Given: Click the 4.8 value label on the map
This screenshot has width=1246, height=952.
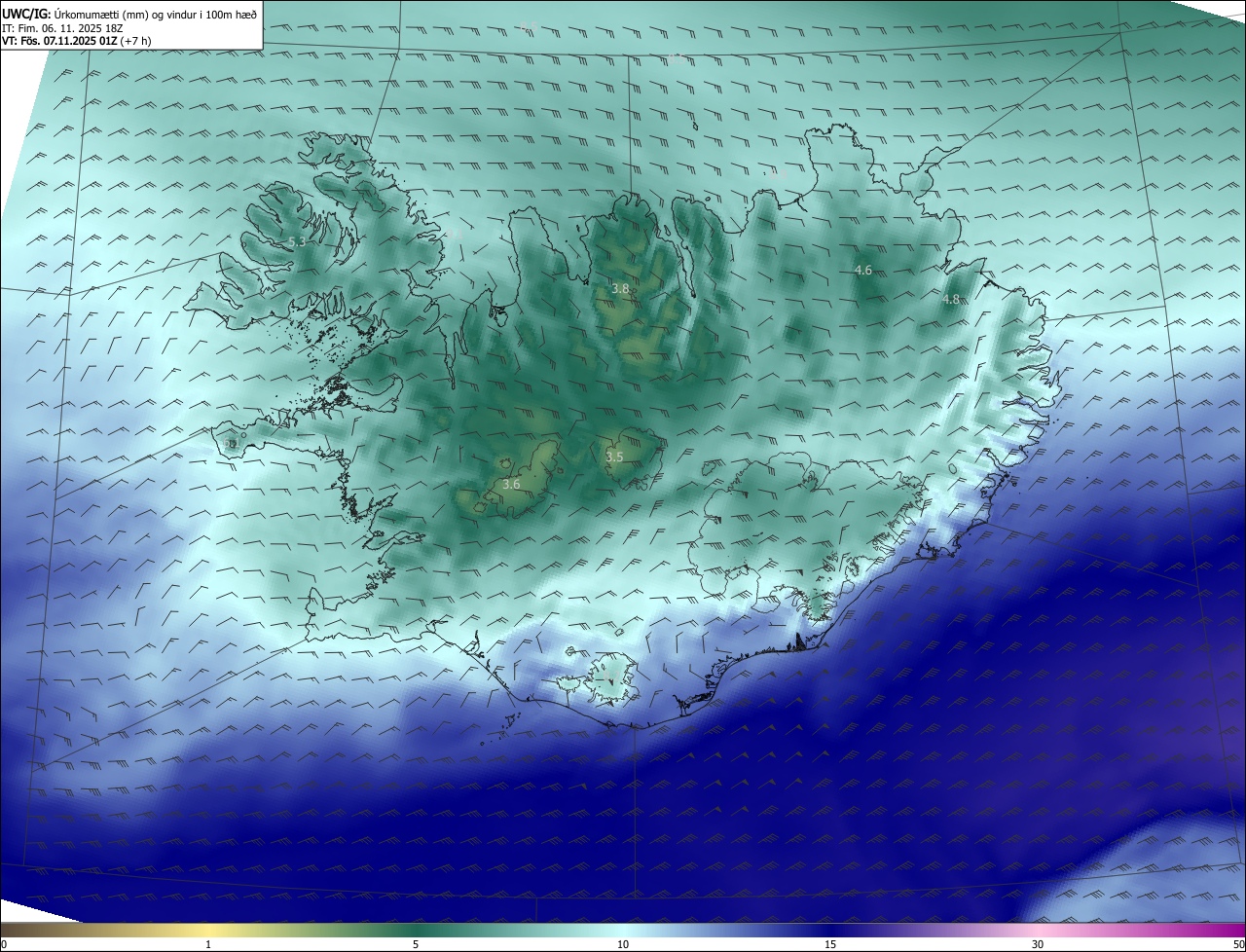Looking at the screenshot, I should click(951, 300).
